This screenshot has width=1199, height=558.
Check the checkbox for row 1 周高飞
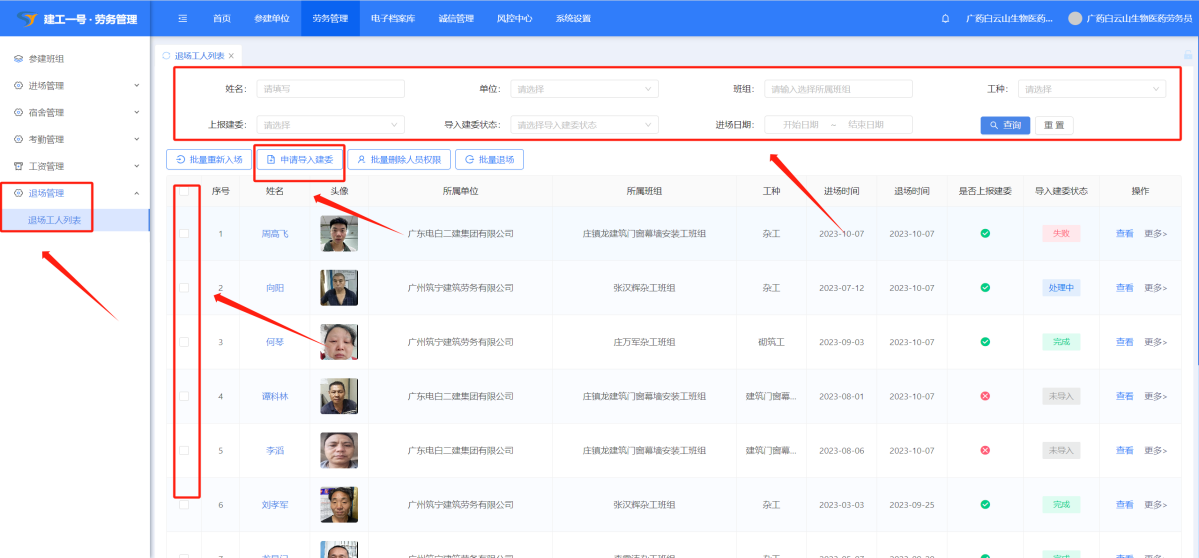coord(183,233)
